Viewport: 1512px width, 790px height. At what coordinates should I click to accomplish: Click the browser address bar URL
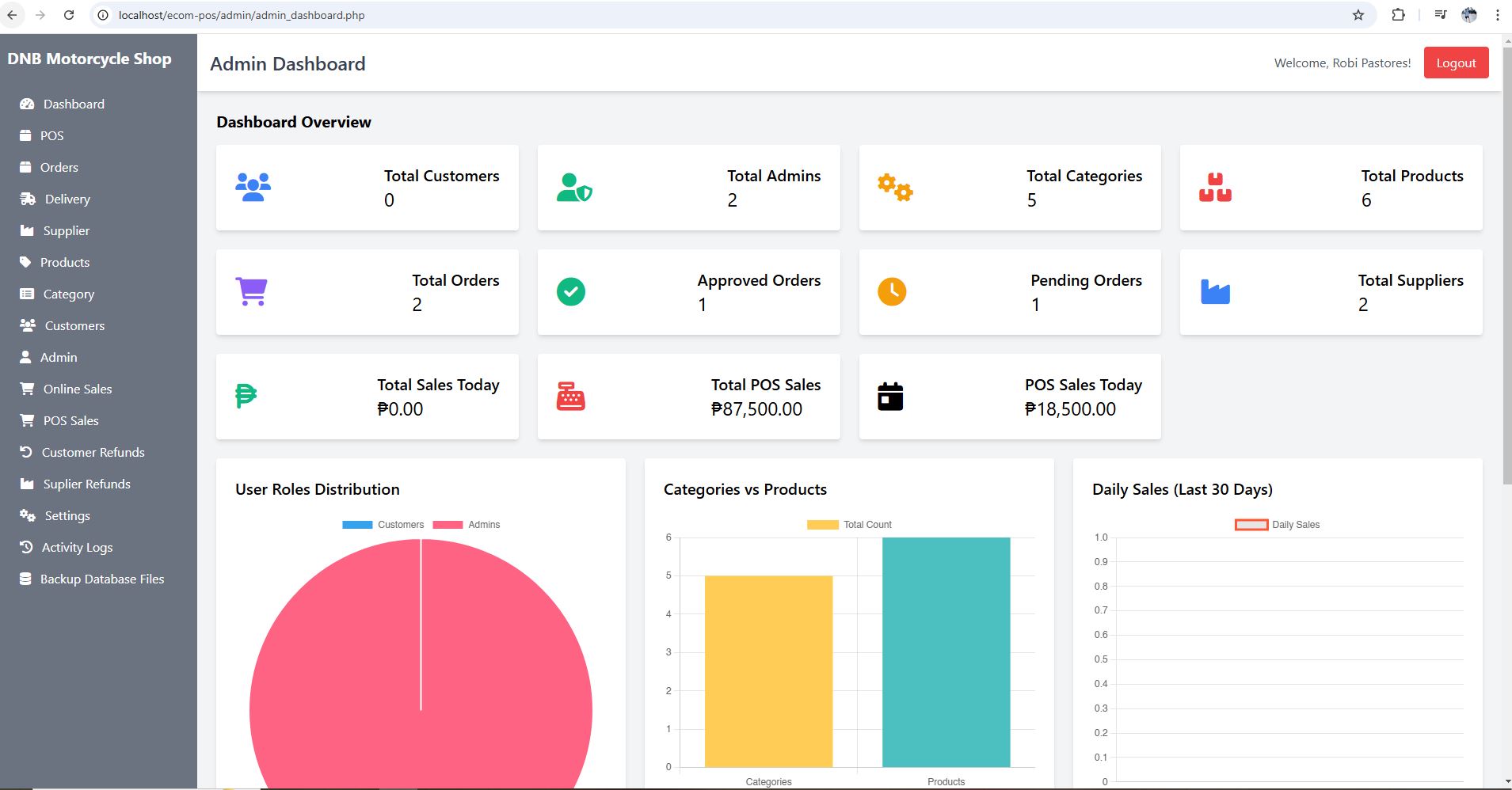point(242,15)
